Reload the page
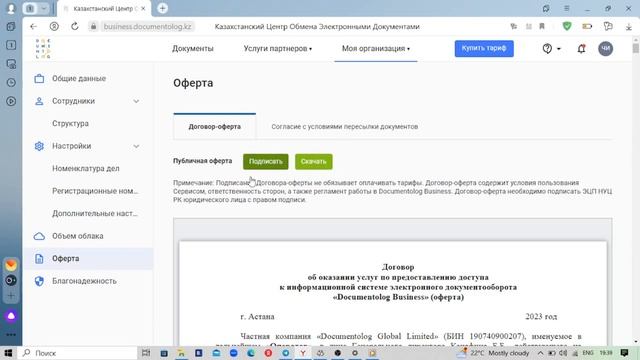The width and height of the screenshot is (640, 360). 75,27
